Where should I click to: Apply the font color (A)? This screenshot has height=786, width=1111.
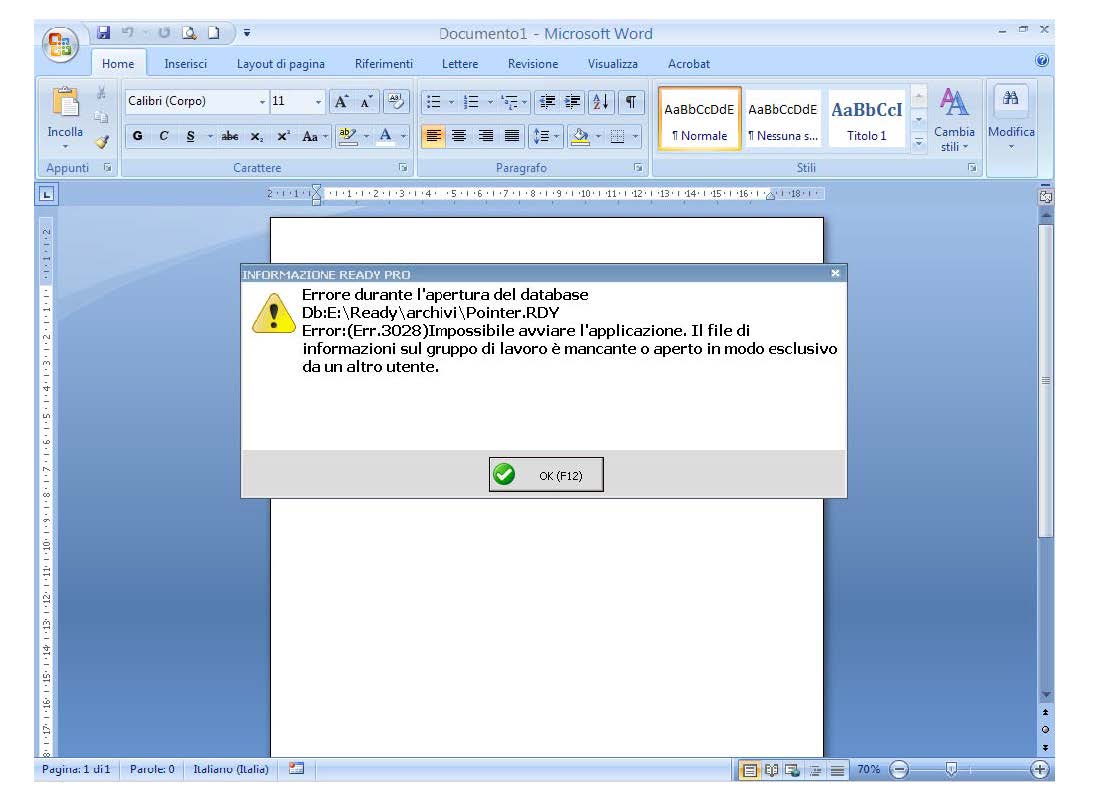tap(385, 136)
